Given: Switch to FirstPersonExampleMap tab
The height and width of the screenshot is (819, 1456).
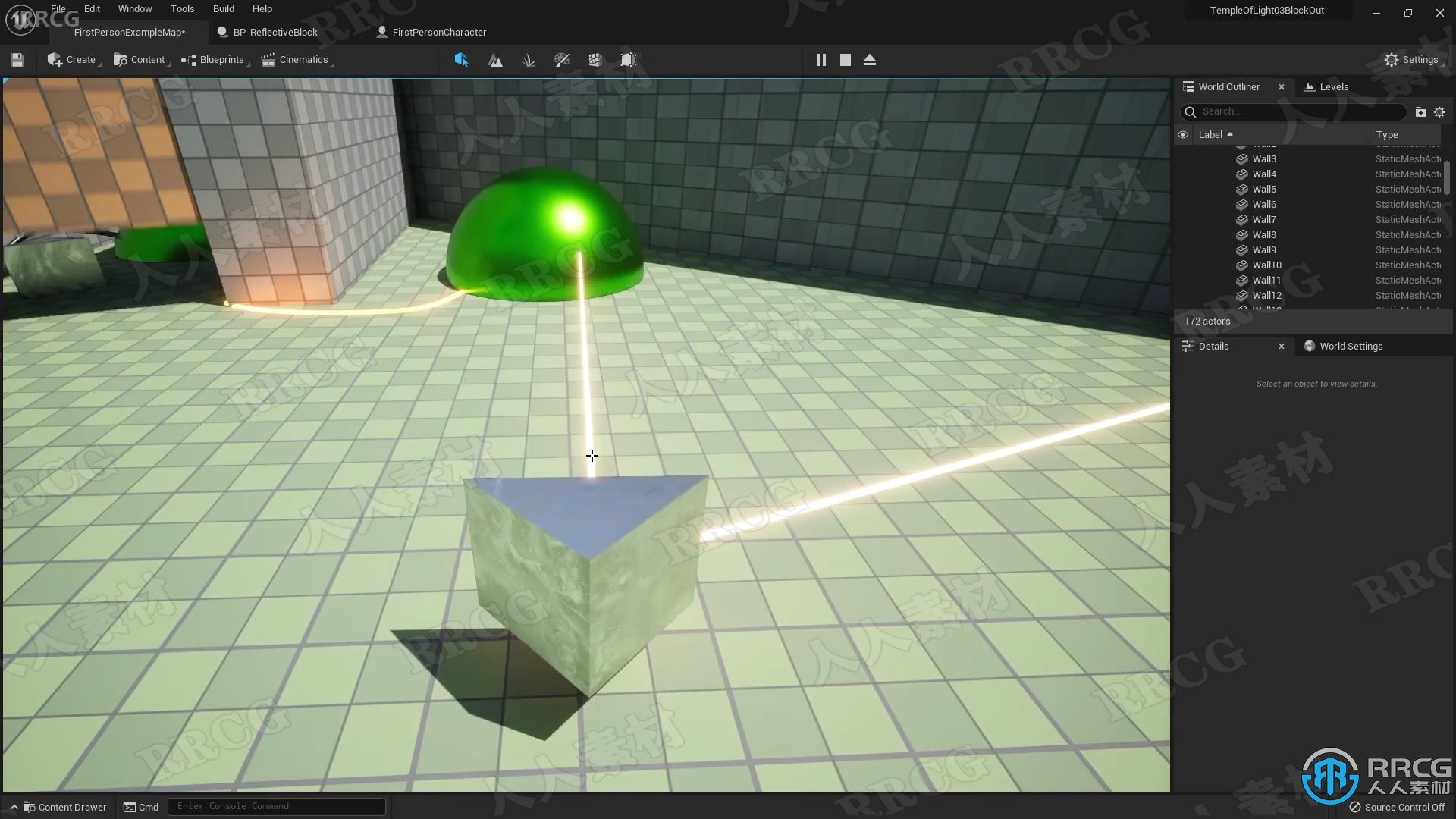Looking at the screenshot, I should [x=130, y=32].
